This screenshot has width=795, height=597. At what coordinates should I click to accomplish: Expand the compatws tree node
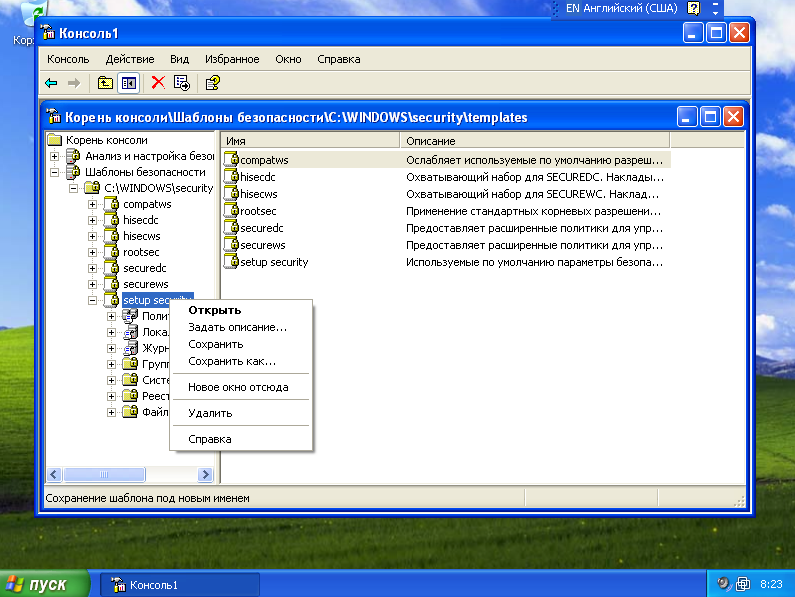pyautogui.click(x=92, y=204)
